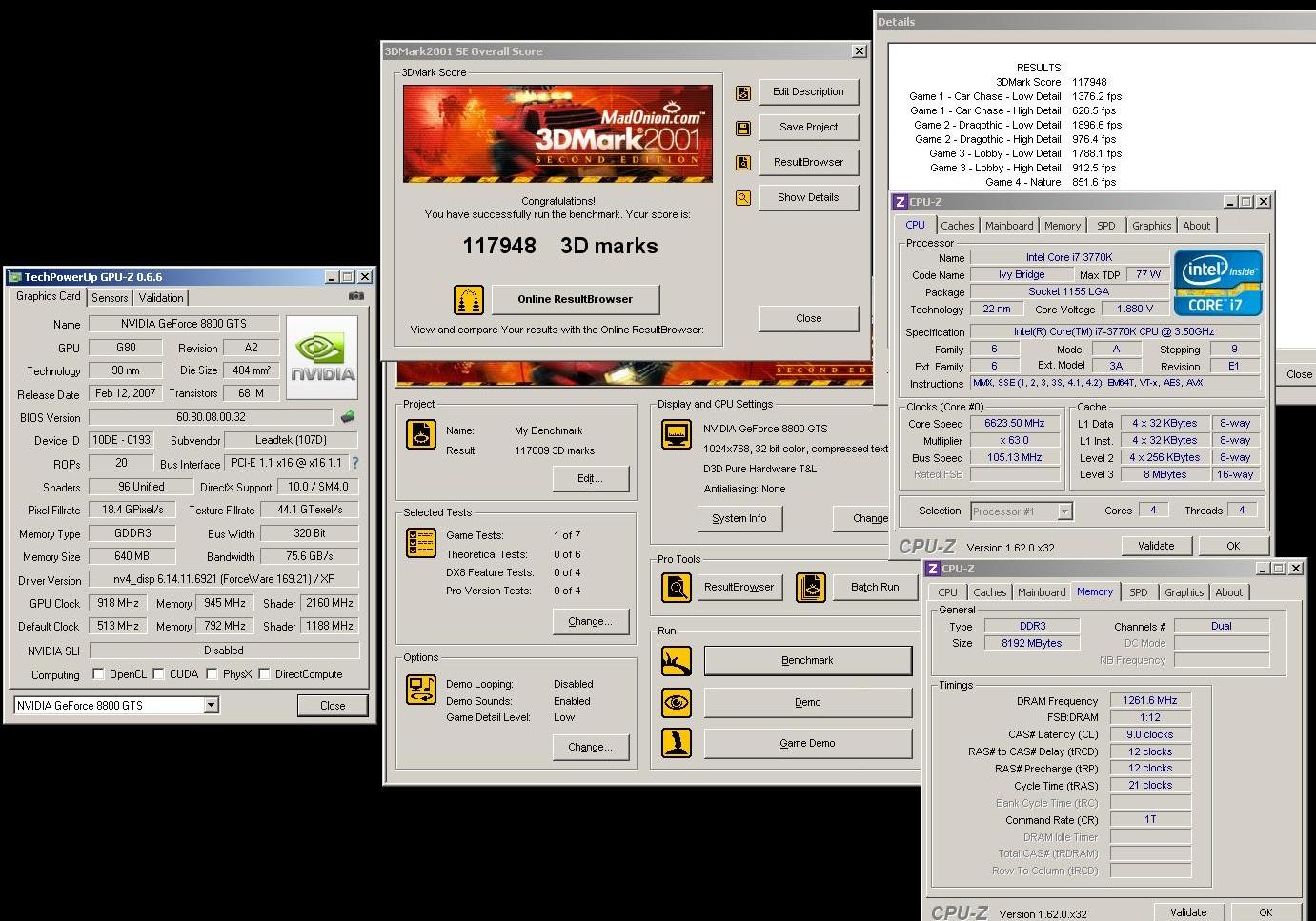The height and width of the screenshot is (921, 1316).
Task: Click the Close button in GPU-Z
Action: pos(333,706)
